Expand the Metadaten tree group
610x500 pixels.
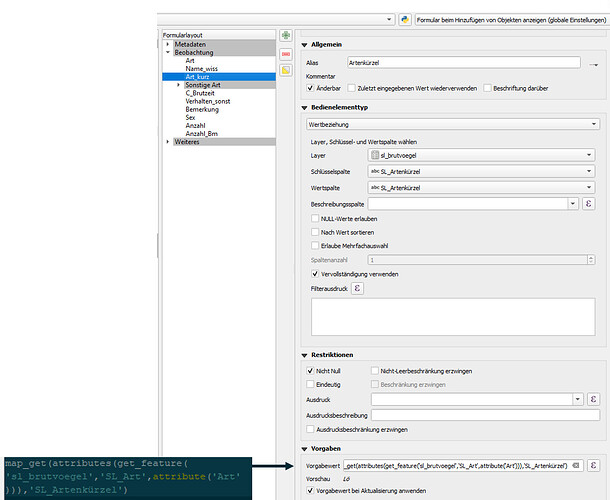pyautogui.click(x=168, y=44)
